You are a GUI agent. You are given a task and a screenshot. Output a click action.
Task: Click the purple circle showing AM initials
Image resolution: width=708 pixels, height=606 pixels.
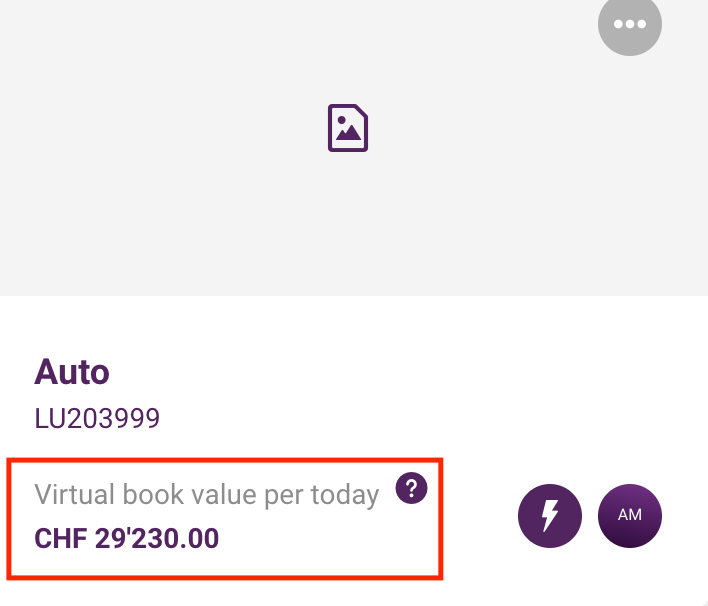pos(629,516)
